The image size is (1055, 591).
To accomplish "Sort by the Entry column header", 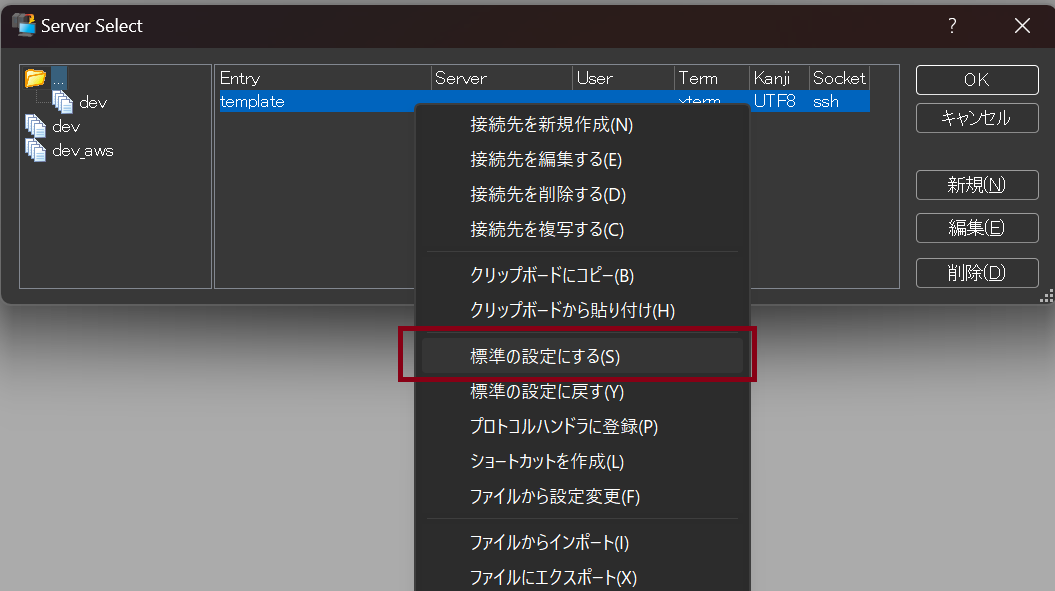I will tap(323, 78).
